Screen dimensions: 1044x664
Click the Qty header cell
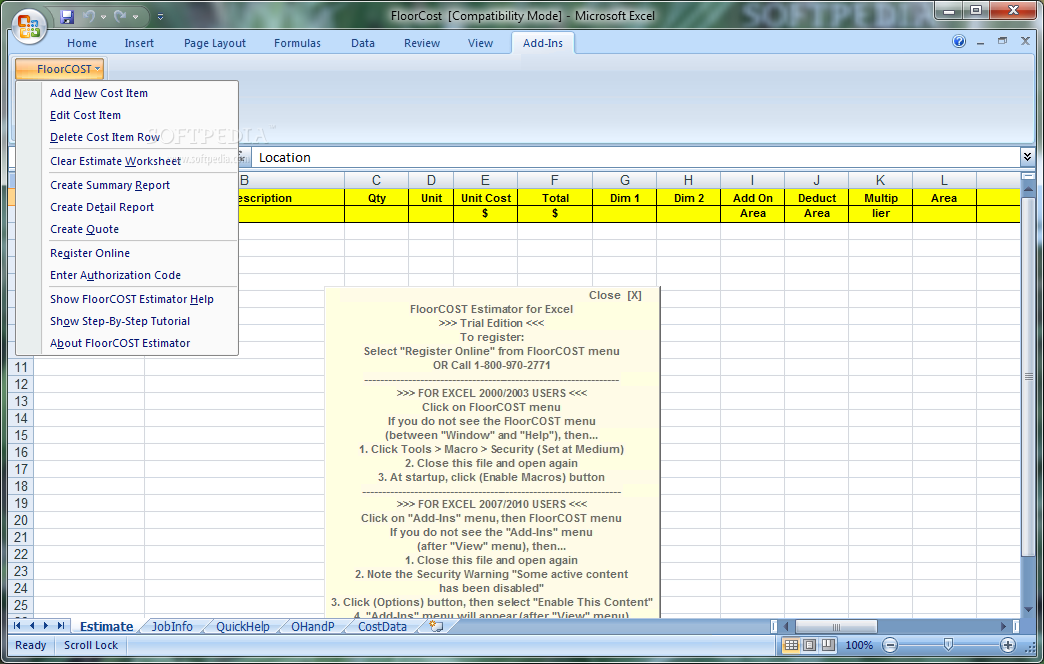pos(376,198)
